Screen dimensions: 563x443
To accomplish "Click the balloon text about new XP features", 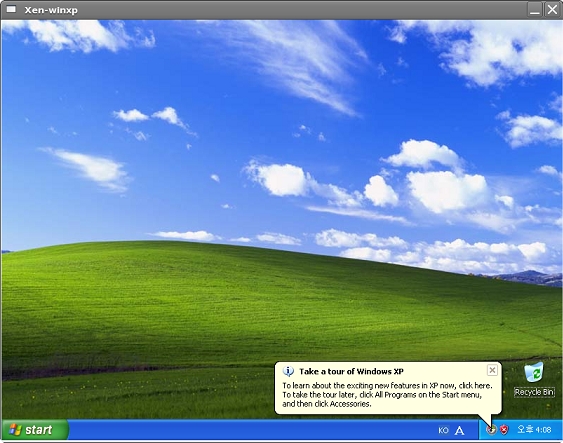I will pyautogui.click(x=387, y=386).
